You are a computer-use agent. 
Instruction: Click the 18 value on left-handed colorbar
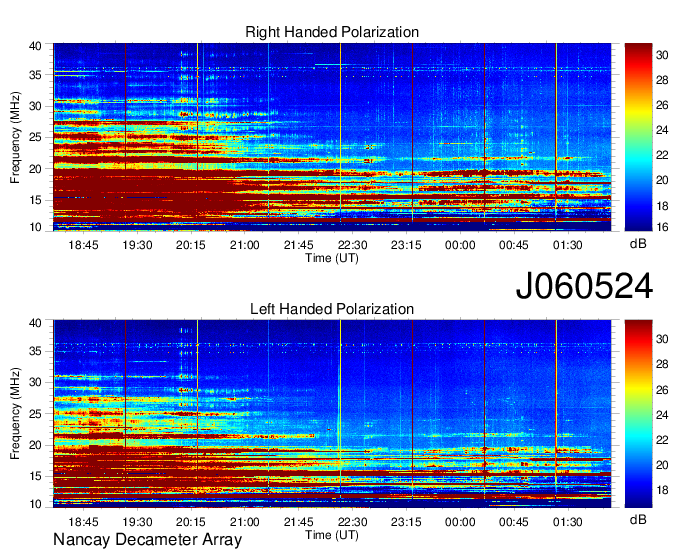(x=662, y=490)
